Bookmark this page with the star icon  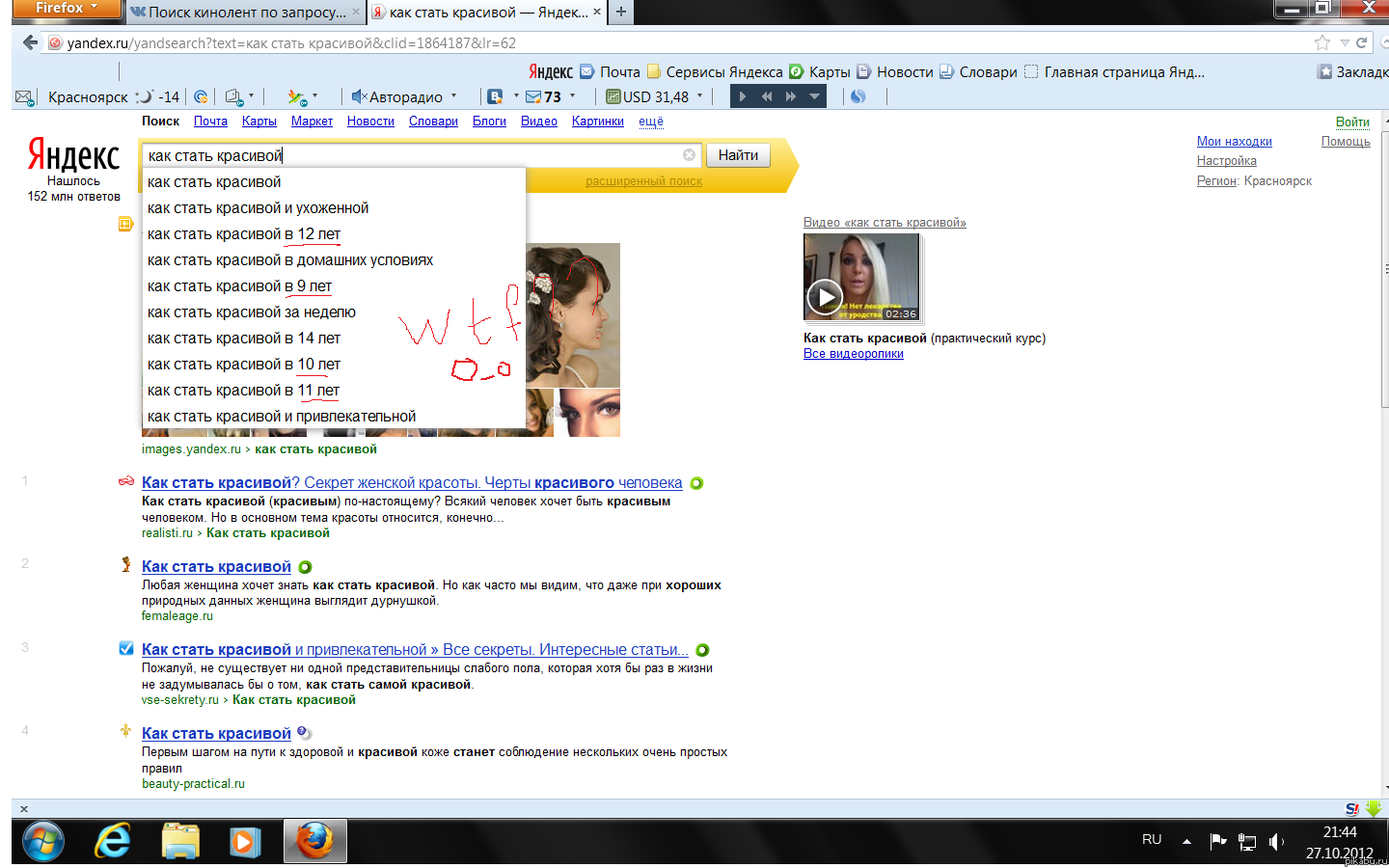pyautogui.click(x=1322, y=42)
